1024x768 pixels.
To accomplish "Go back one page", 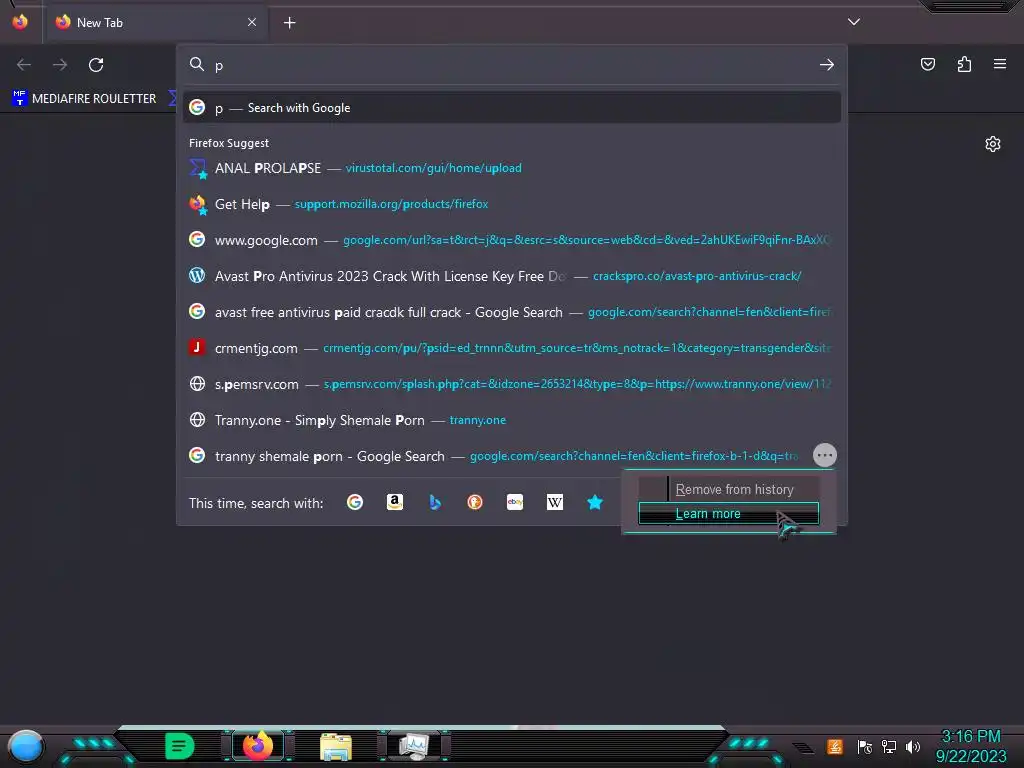I will [x=24, y=65].
